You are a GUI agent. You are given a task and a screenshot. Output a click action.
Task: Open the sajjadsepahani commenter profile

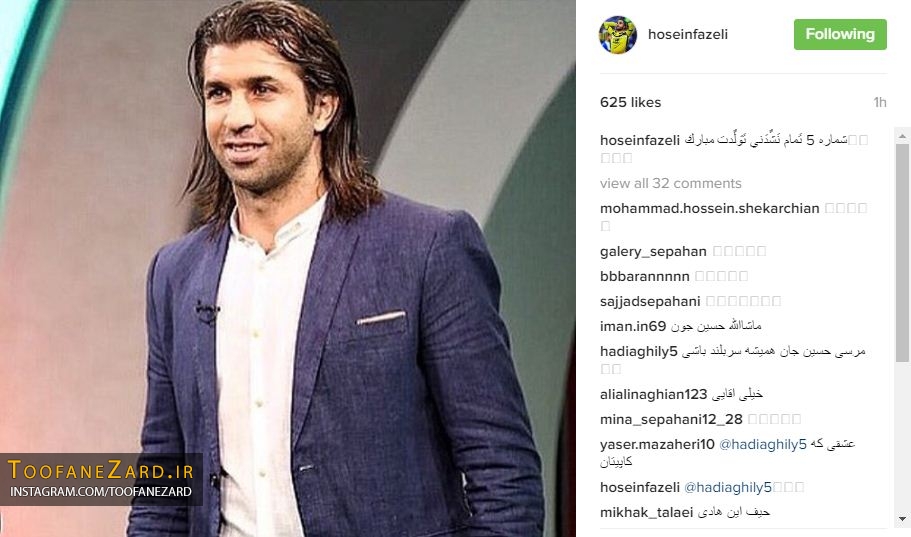(x=650, y=301)
